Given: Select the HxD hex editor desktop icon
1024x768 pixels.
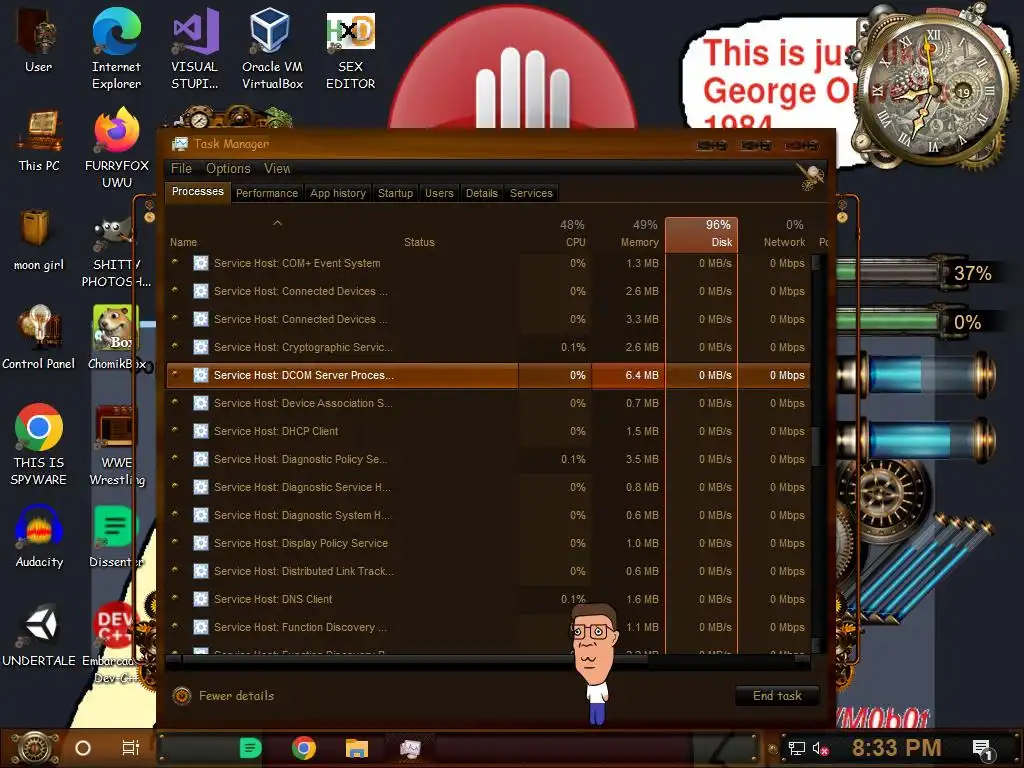Looking at the screenshot, I should pyautogui.click(x=351, y=48).
